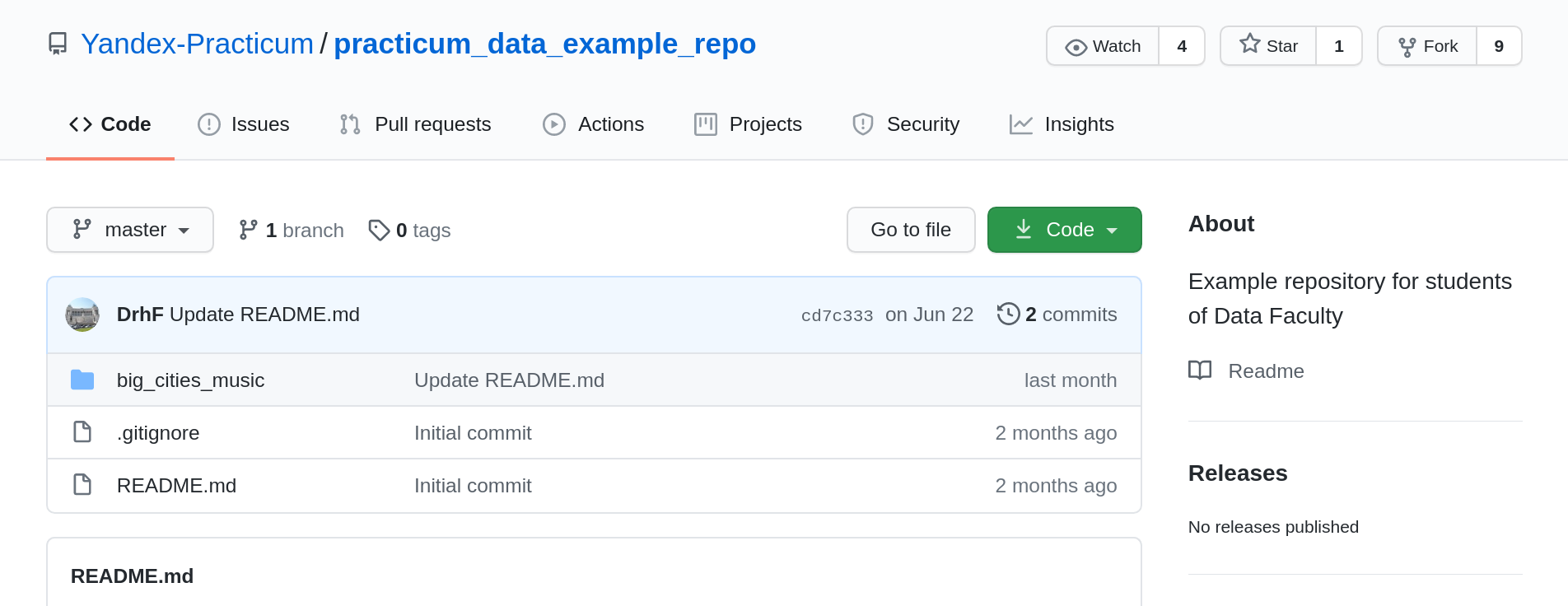Click DrhF's avatar thumbnail

[82, 315]
